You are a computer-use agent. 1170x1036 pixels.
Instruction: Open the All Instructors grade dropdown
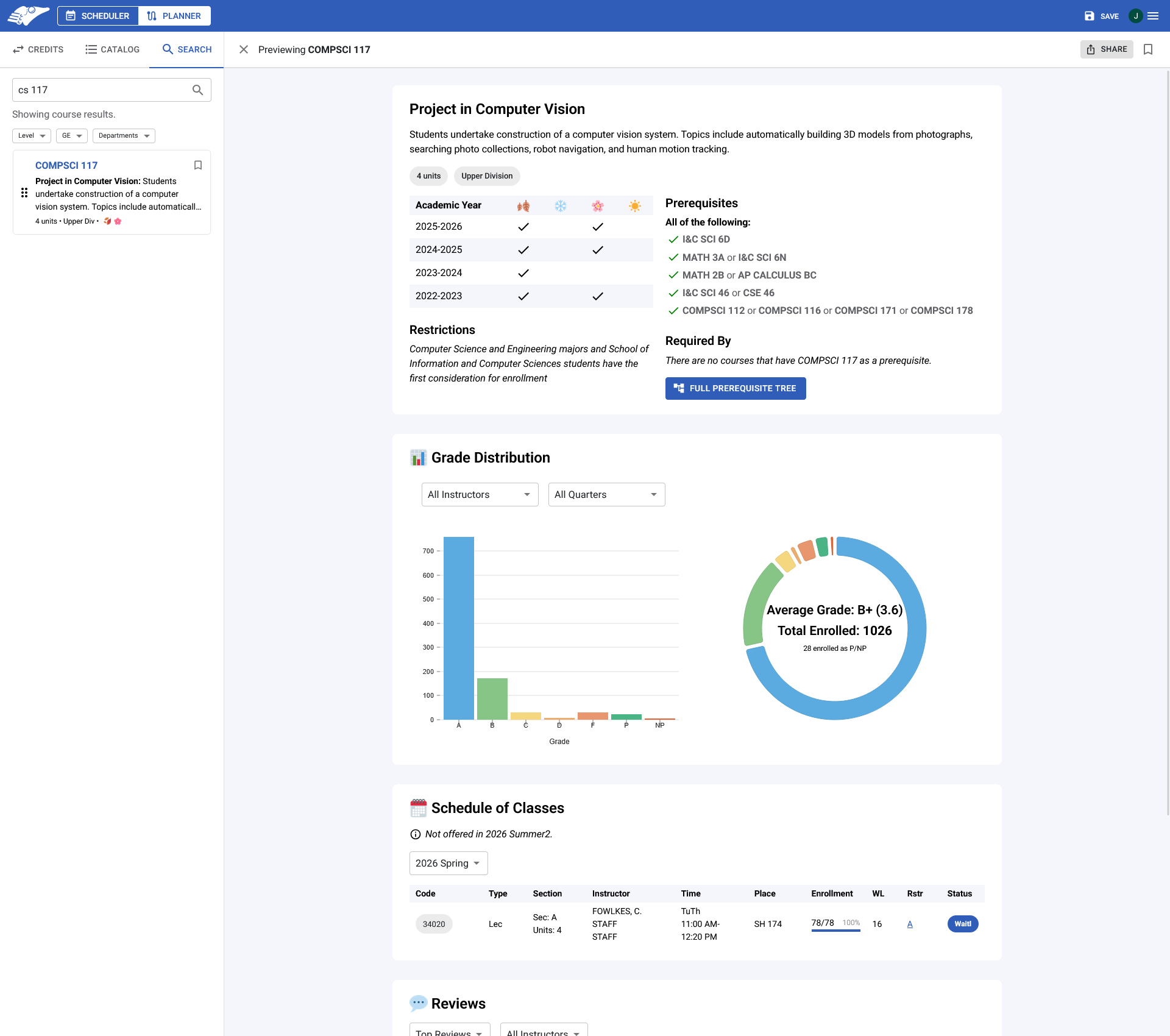pyautogui.click(x=480, y=495)
